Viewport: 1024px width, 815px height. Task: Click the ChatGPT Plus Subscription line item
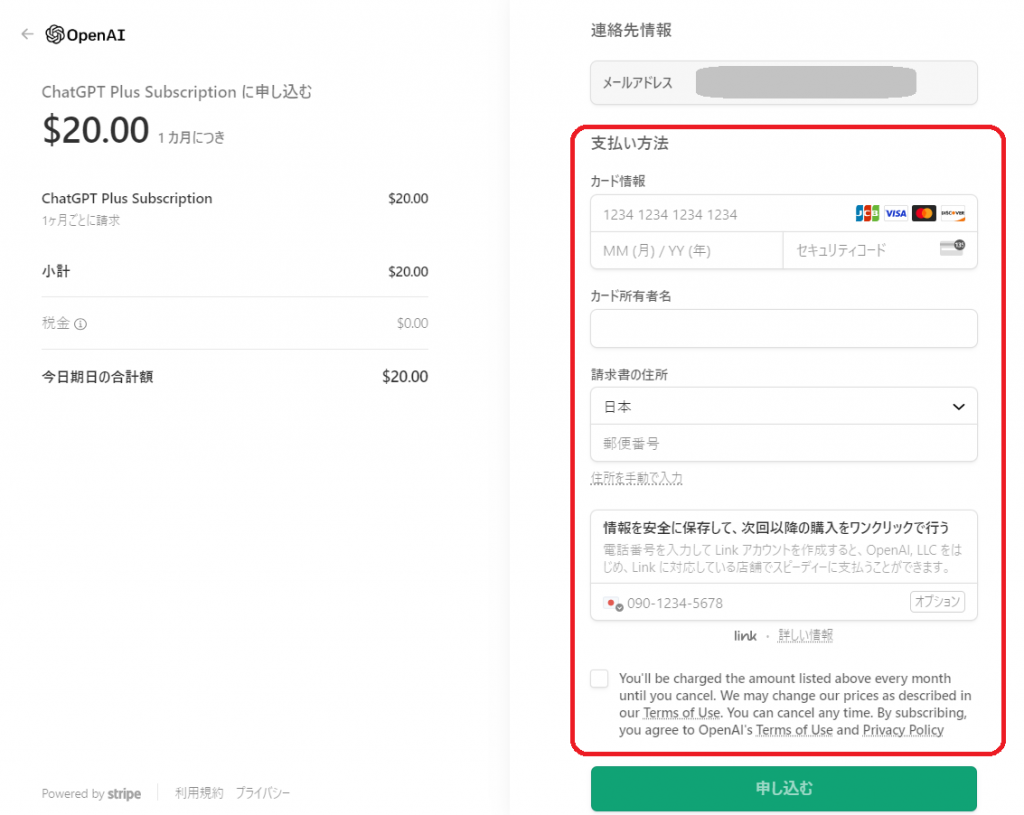coord(127,199)
